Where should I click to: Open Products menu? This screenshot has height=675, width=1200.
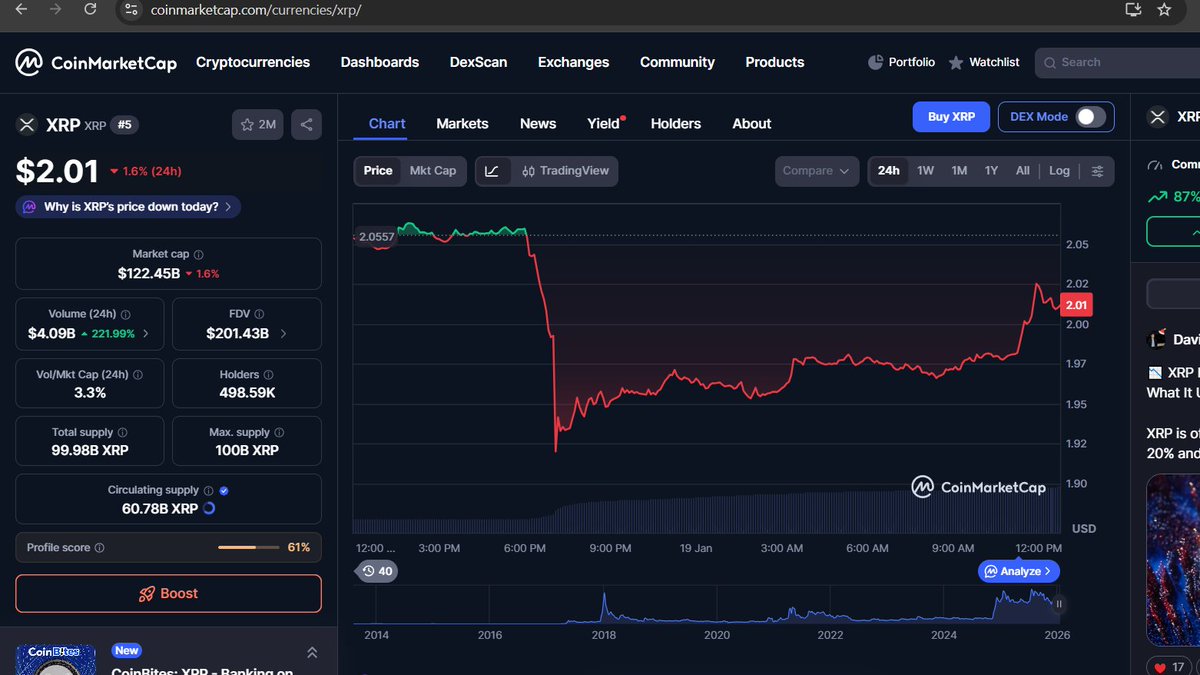point(775,62)
